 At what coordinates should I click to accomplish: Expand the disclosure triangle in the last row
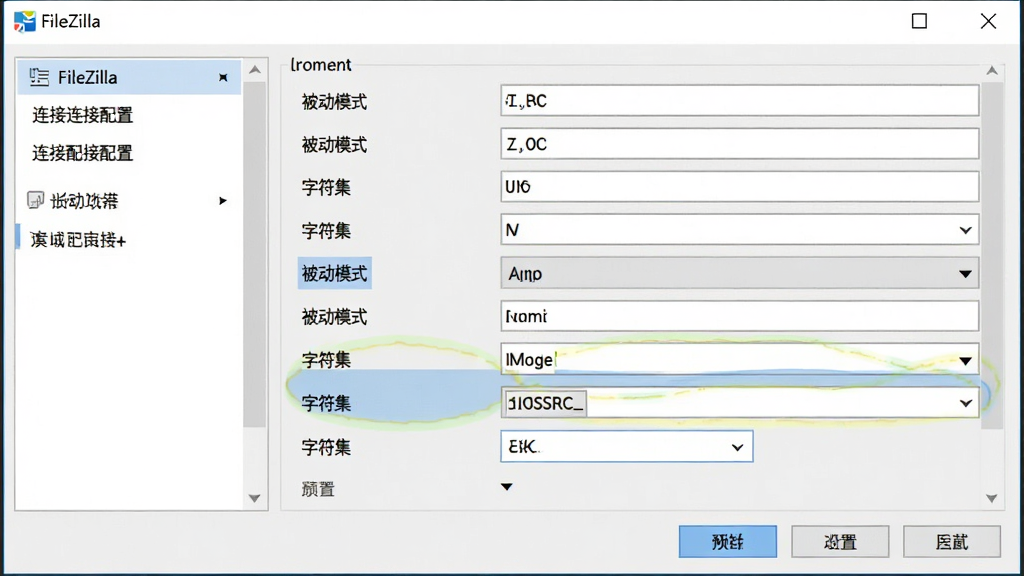506,487
